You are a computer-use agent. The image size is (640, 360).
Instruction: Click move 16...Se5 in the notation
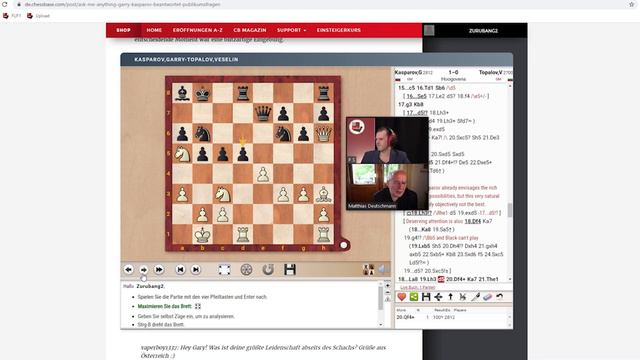416,96
